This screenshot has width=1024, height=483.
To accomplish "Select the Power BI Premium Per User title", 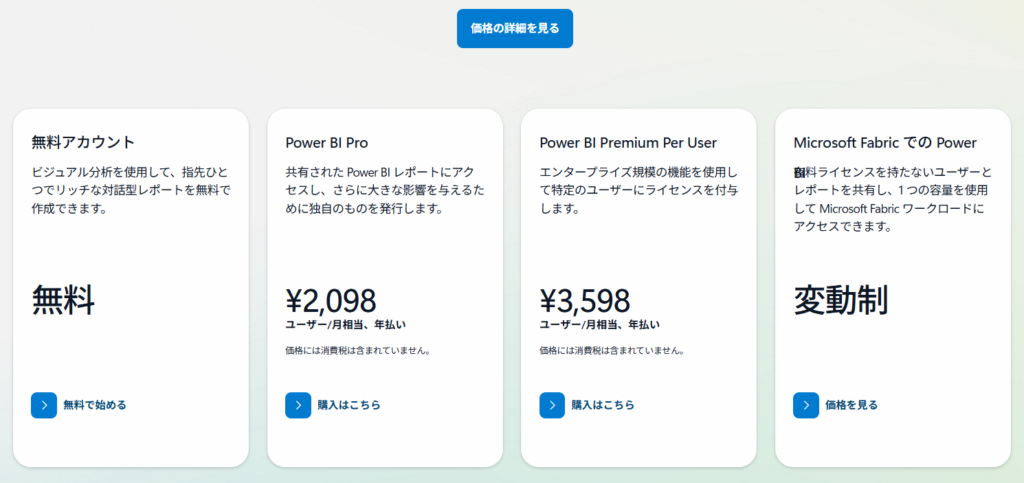I will click(628, 143).
